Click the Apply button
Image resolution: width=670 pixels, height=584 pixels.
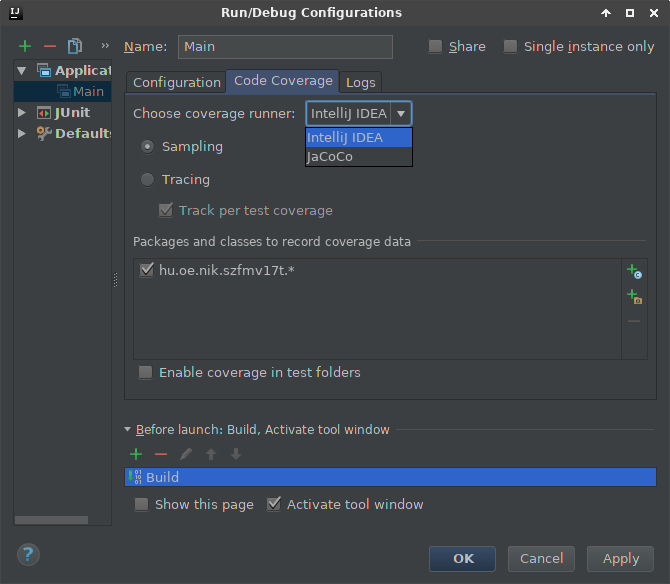tap(620, 558)
